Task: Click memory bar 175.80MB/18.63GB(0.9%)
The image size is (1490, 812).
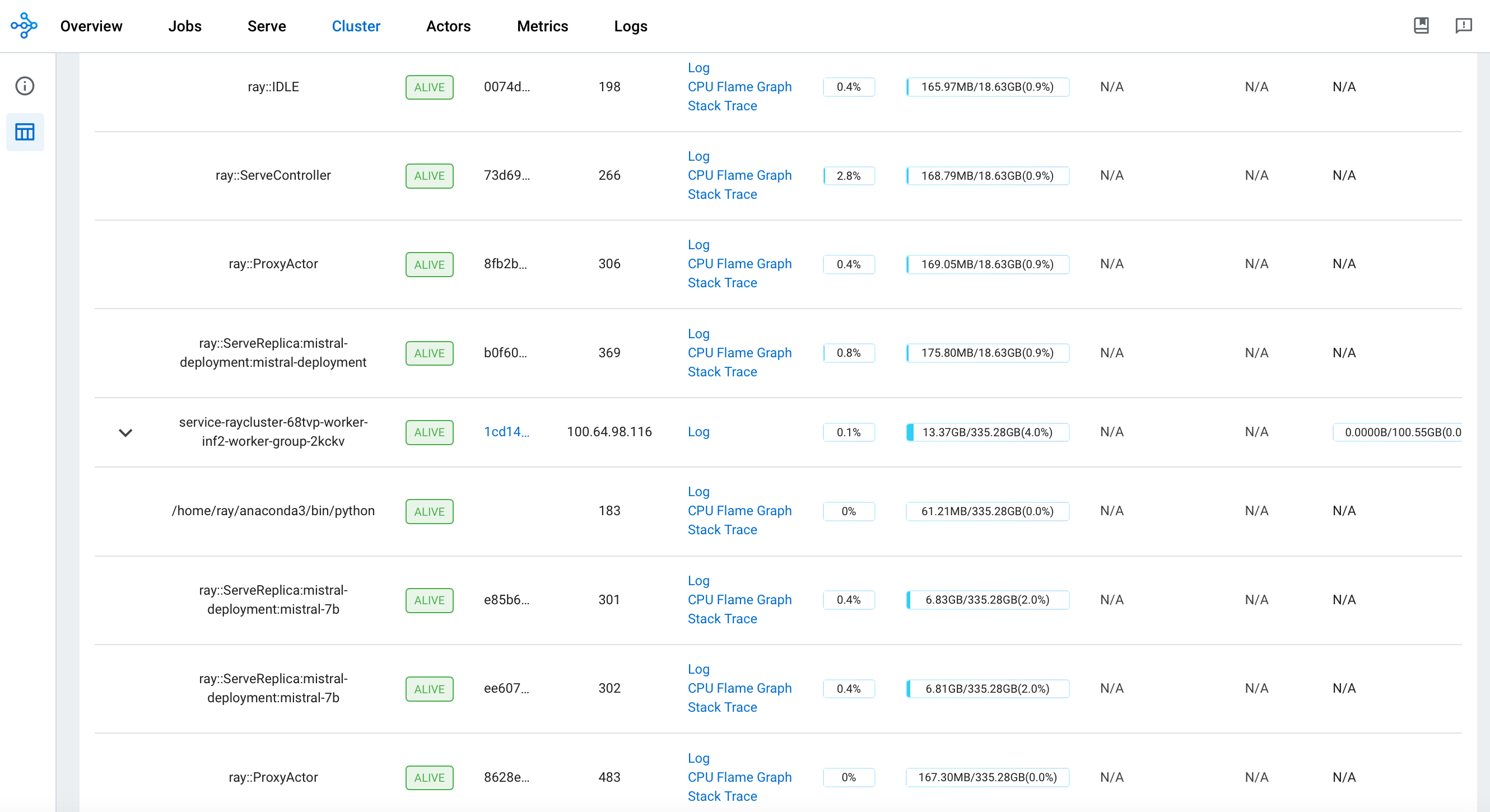Action: pos(988,353)
